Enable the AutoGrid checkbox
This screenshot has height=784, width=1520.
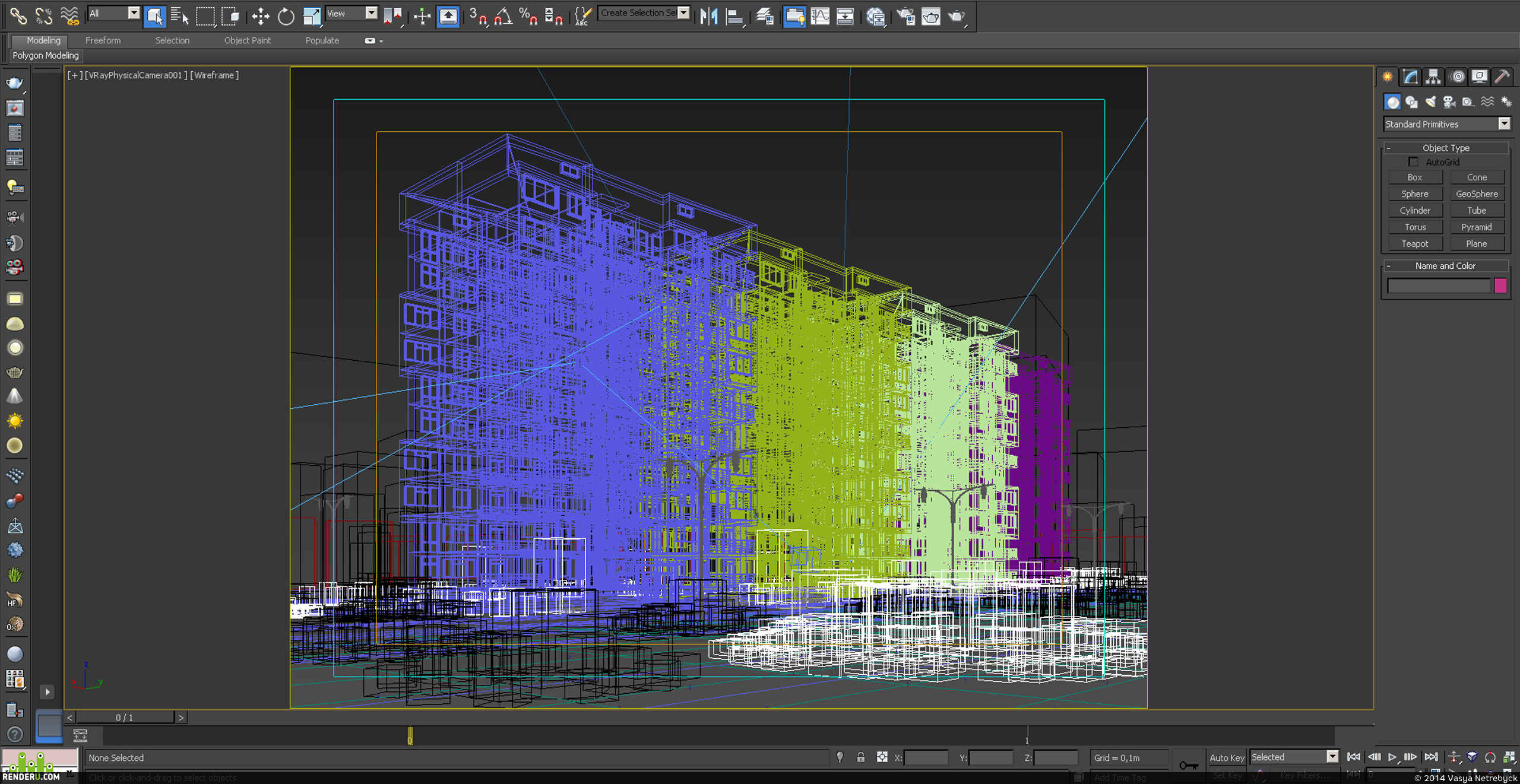1413,162
